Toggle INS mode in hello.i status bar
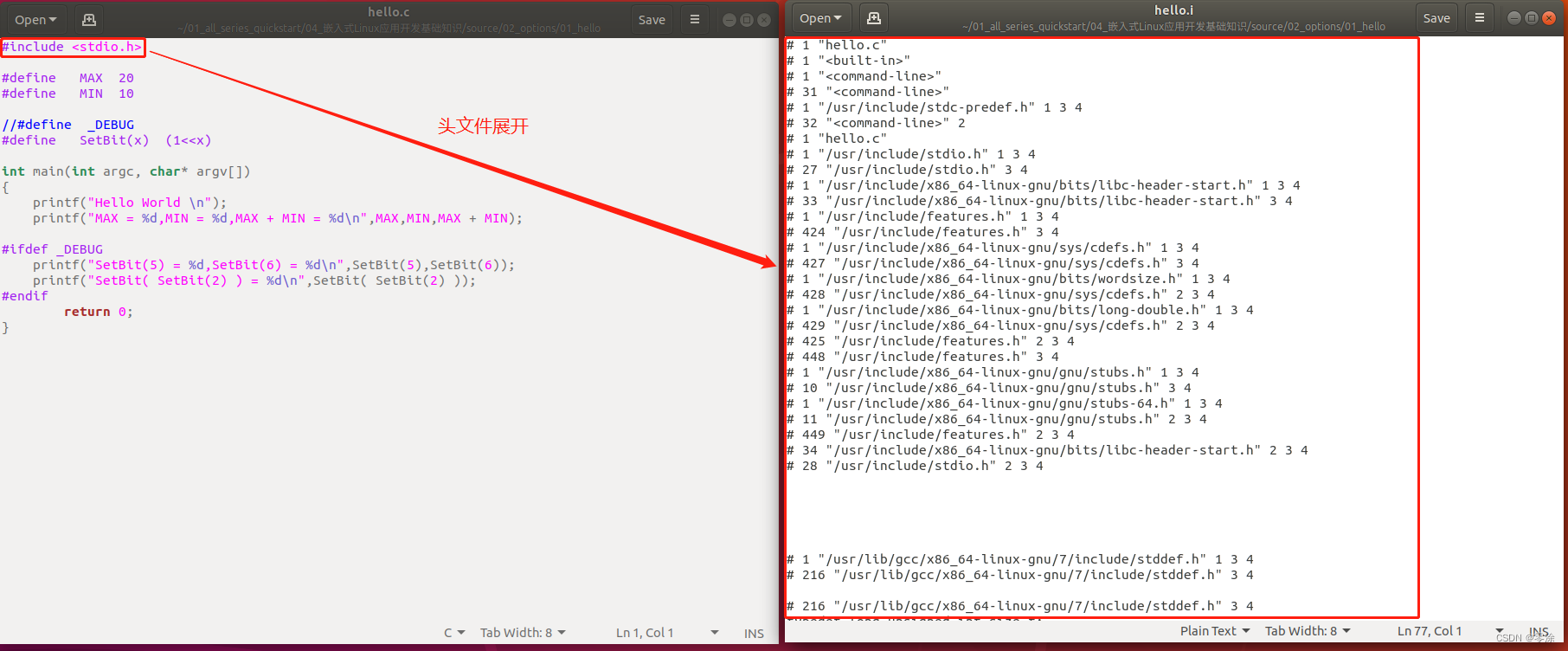The width and height of the screenshot is (1568, 651). 1539,632
